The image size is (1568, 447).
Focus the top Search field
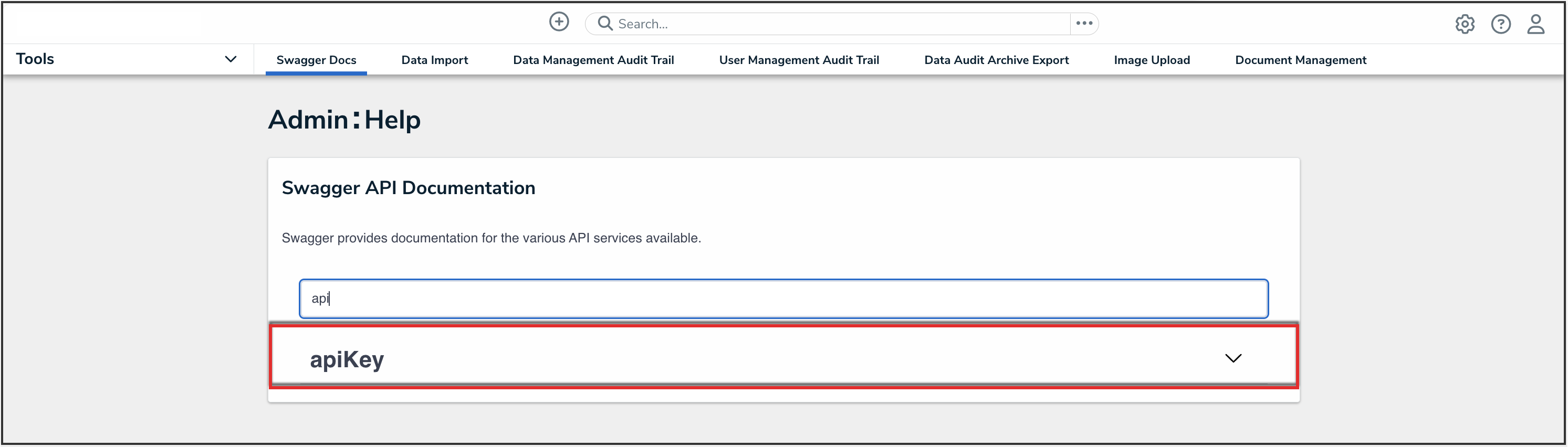click(x=840, y=24)
